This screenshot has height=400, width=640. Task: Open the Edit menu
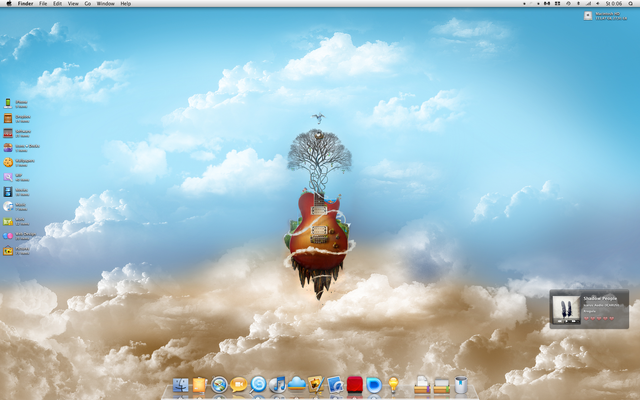point(58,3)
